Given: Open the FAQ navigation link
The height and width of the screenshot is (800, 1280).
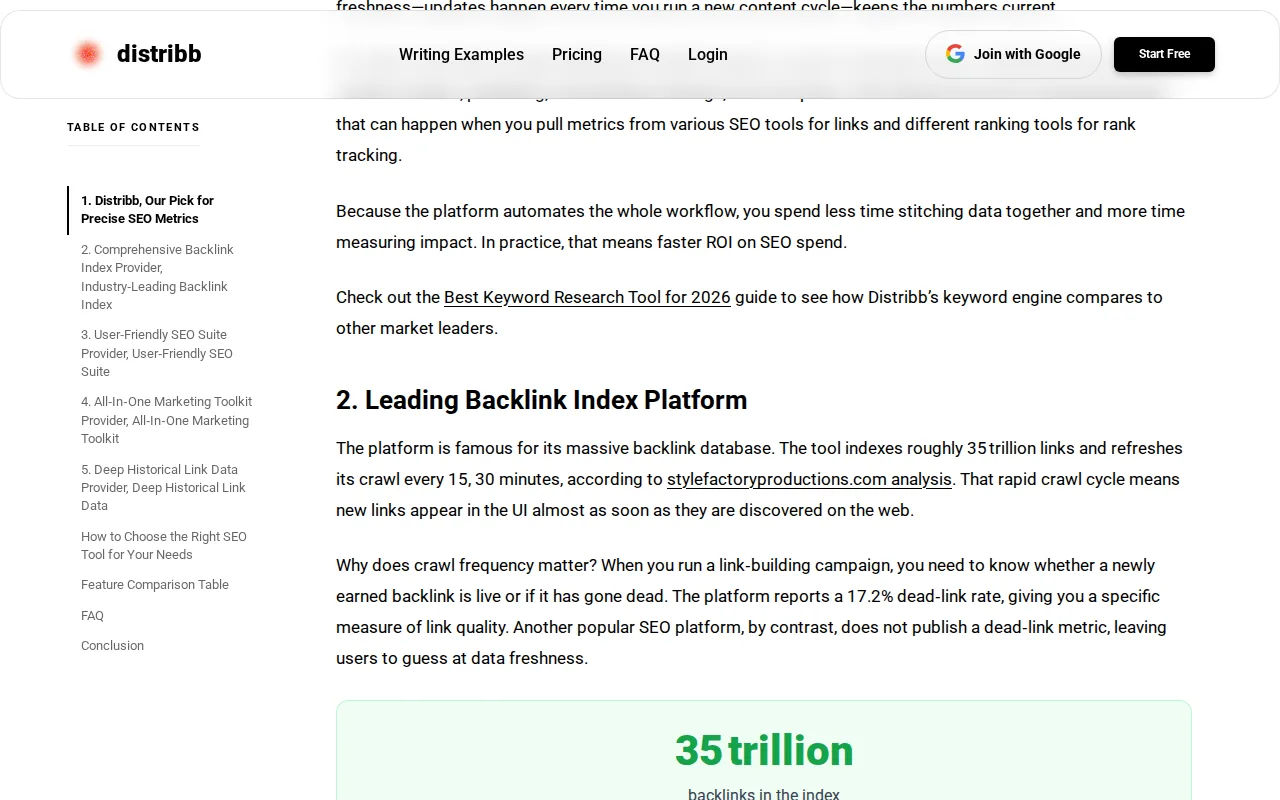Looking at the screenshot, I should point(645,55).
